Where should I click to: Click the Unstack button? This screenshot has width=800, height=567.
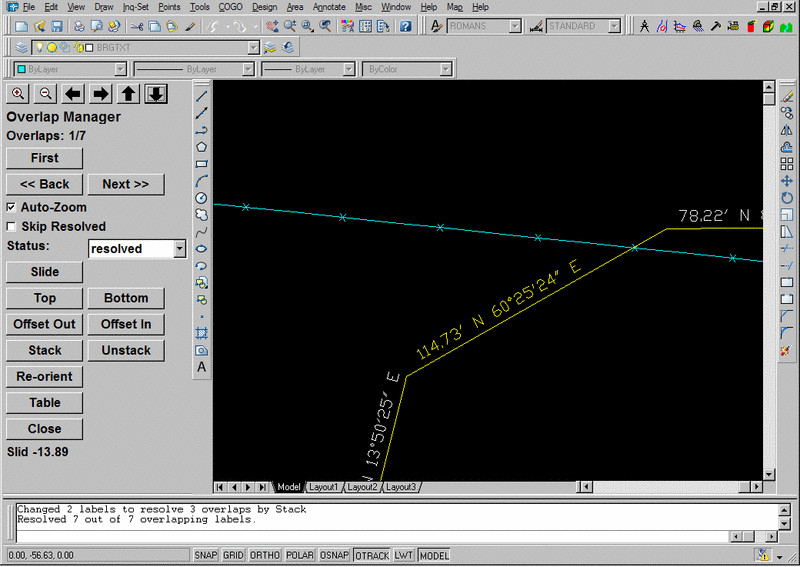126,351
